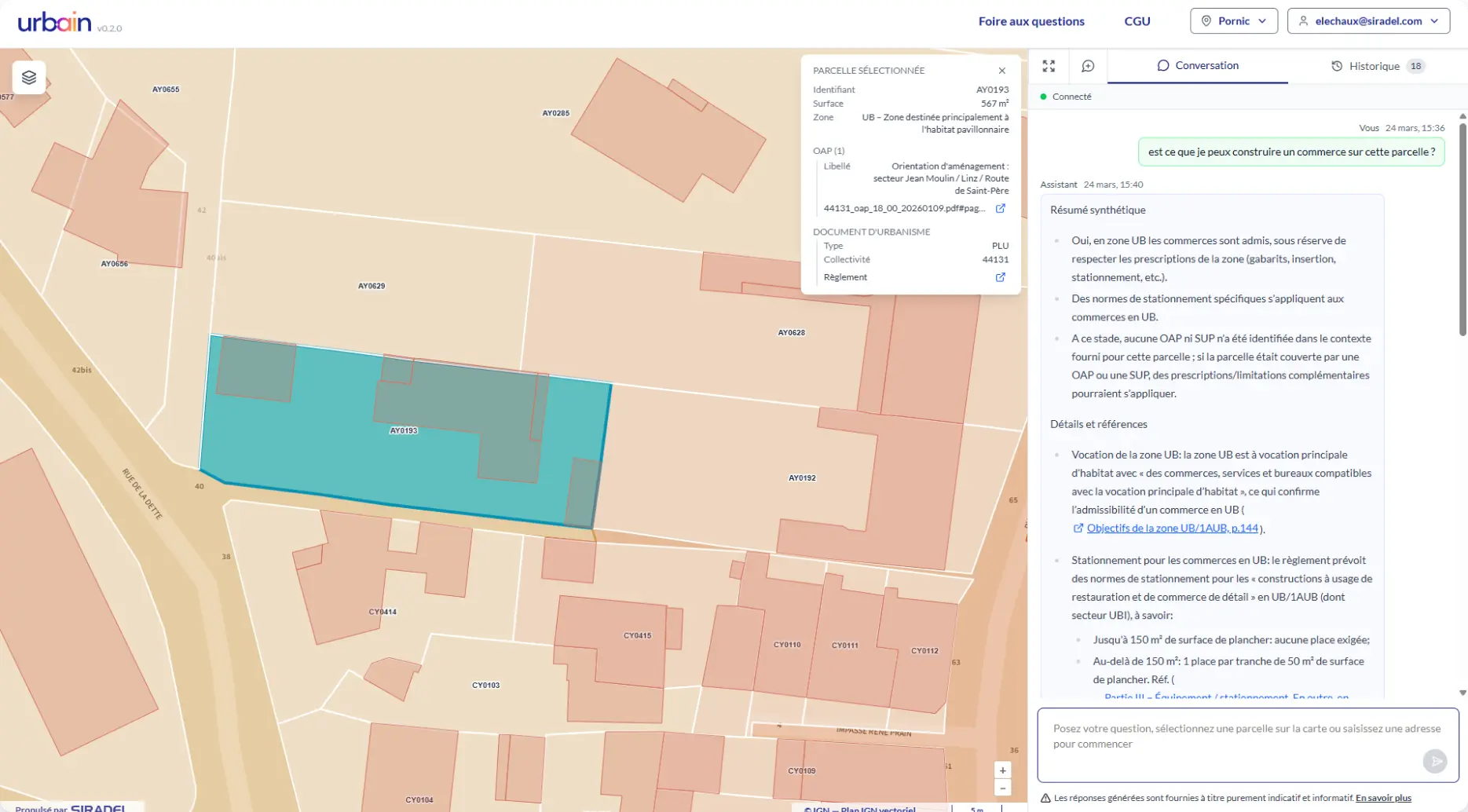The image size is (1468, 812).
Task: Click the En savoir plus link
Action: pyautogui.click(x=1383, y=798)
